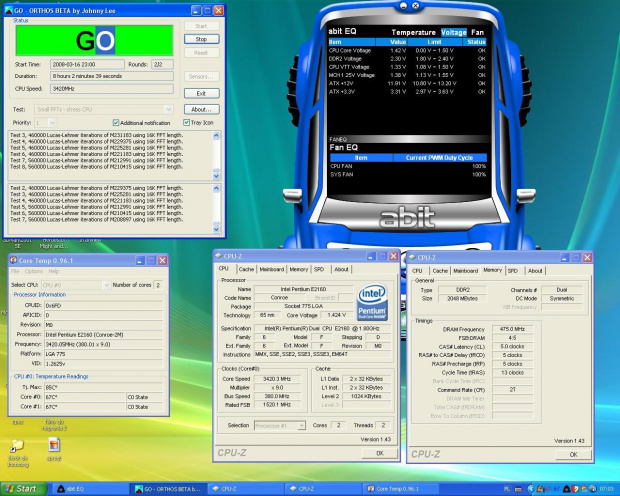Click the Sensors... button in ORTHOS
The width and height of the screenshot is (620, 496).
(201, 77)
